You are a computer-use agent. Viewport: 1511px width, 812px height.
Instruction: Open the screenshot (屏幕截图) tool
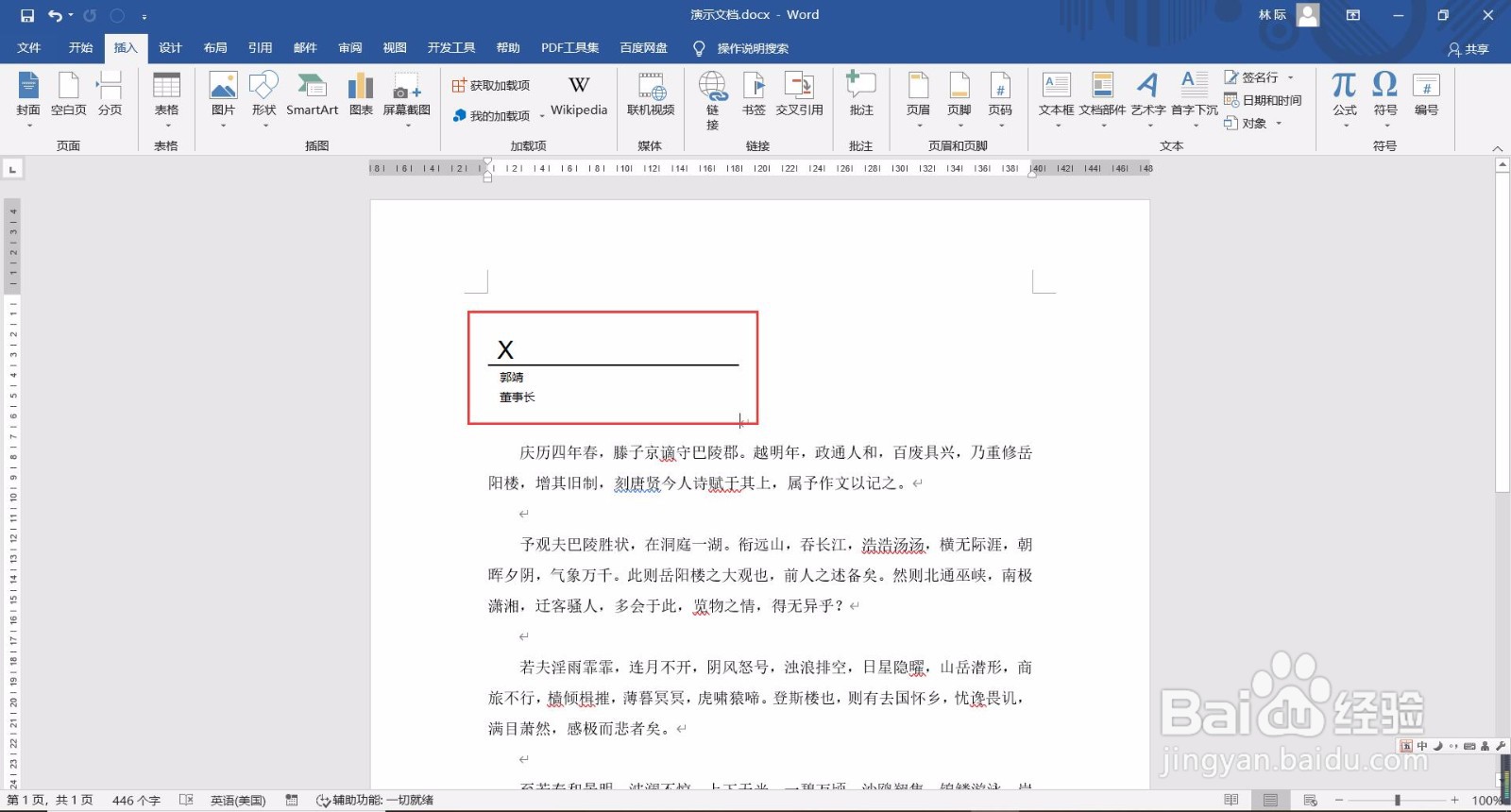click(x=406, y=99)
